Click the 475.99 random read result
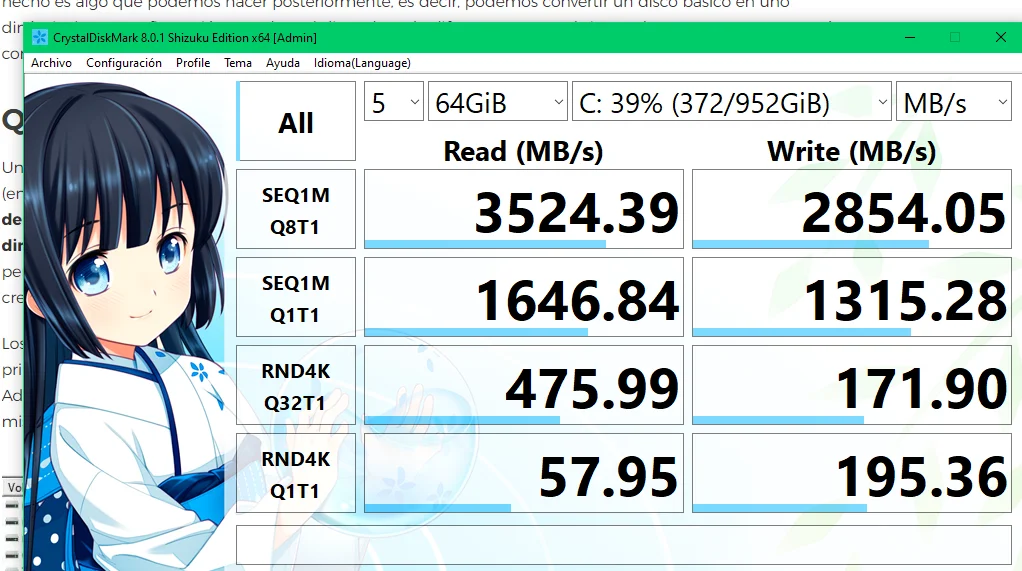This screenshot has width=1022, height=571. [x=524, y=385]
